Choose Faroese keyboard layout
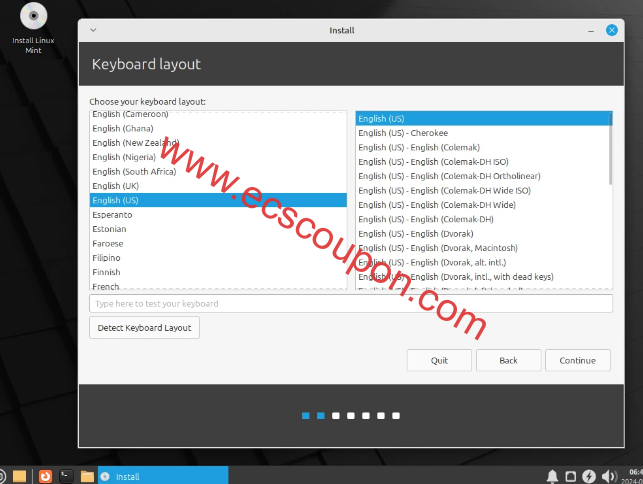643x484 pixels. [x=218, y=243]
